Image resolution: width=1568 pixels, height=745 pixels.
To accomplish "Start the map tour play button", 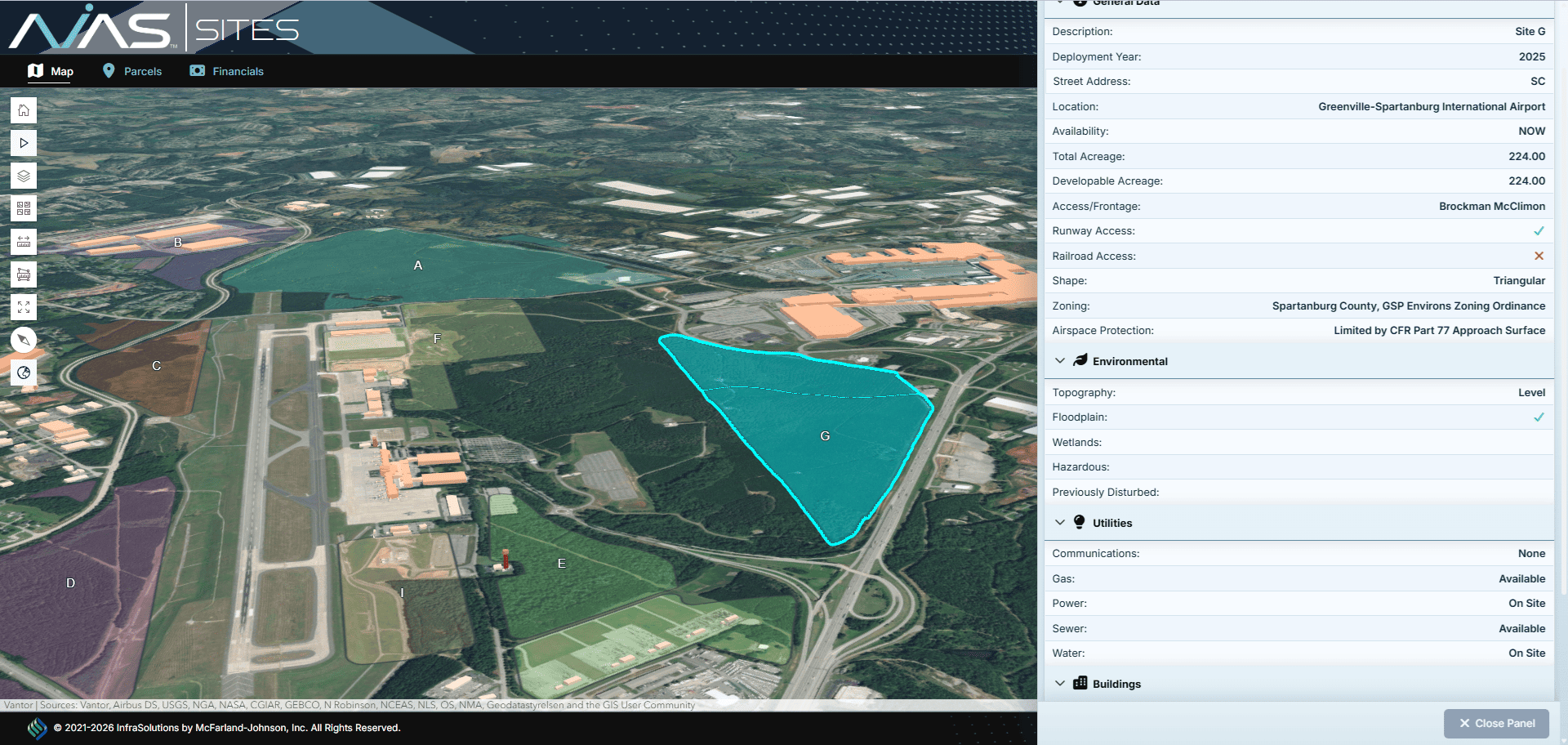I will 24,143.
